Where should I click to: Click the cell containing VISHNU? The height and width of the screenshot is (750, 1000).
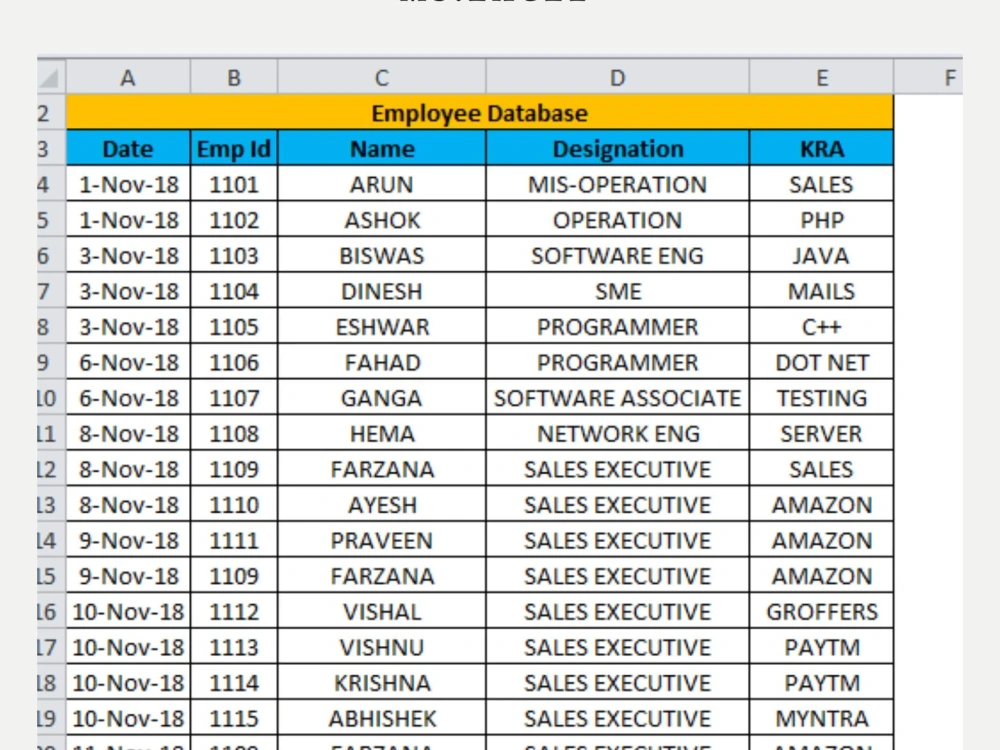click(x=382, y=647)
